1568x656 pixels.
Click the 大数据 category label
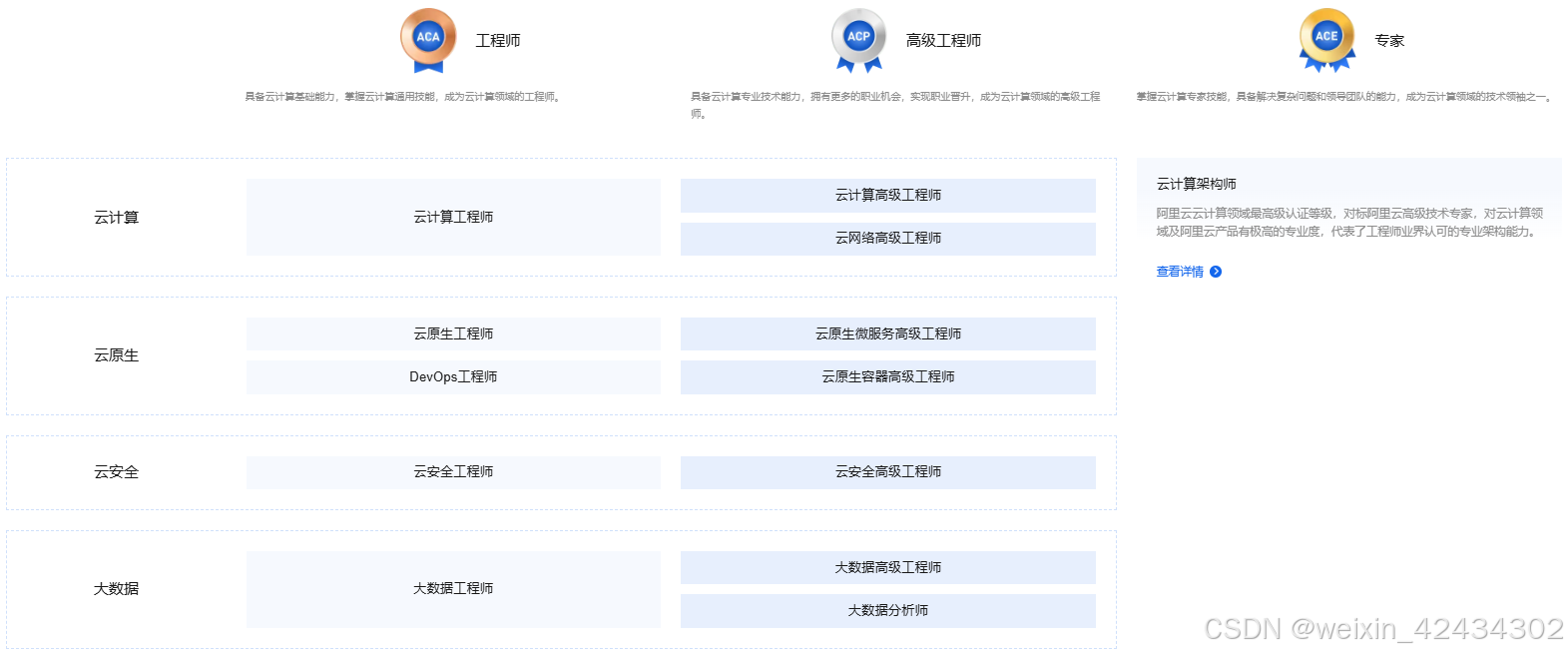click(x=116, y=589)
